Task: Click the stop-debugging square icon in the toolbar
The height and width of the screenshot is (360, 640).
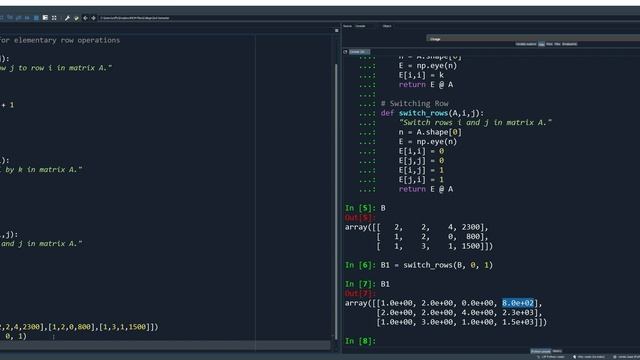Action: pyautogui.click(x=36, y=18)
